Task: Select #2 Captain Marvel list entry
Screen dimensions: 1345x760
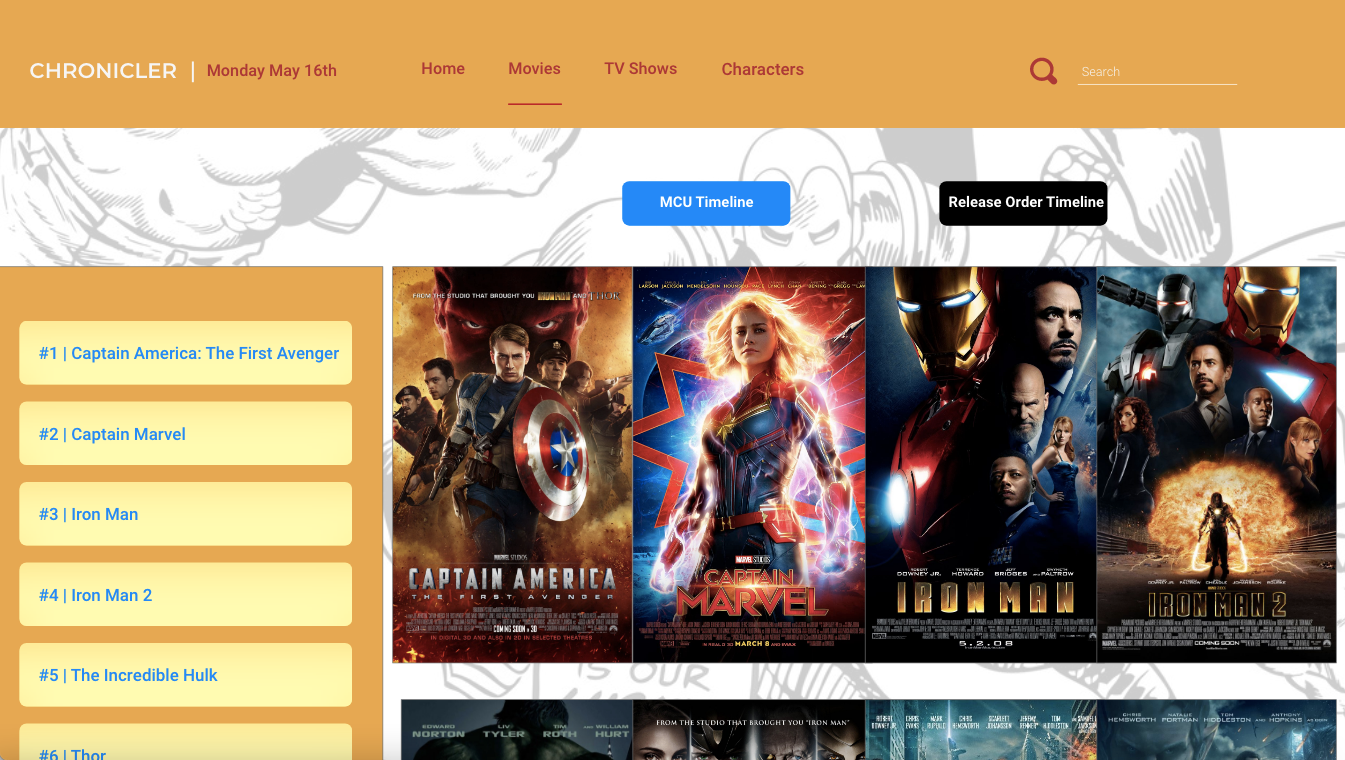Action: tap(186, 434)
